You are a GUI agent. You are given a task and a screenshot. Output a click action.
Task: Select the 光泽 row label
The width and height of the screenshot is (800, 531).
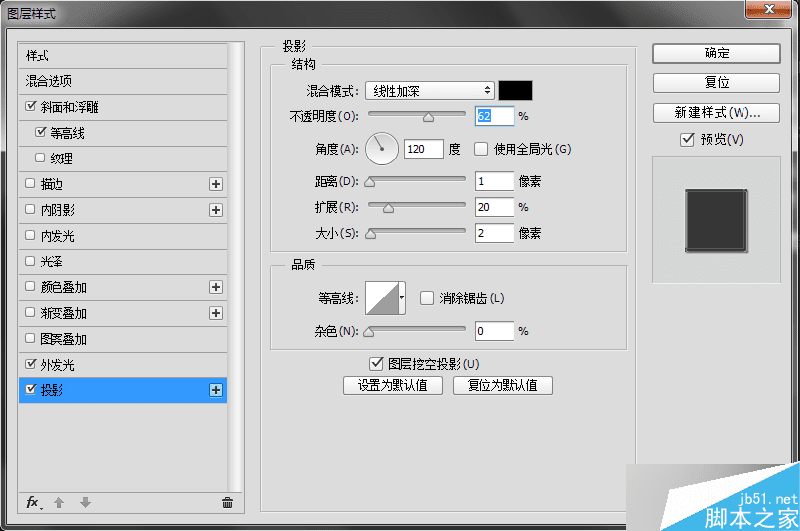[52, 262]
